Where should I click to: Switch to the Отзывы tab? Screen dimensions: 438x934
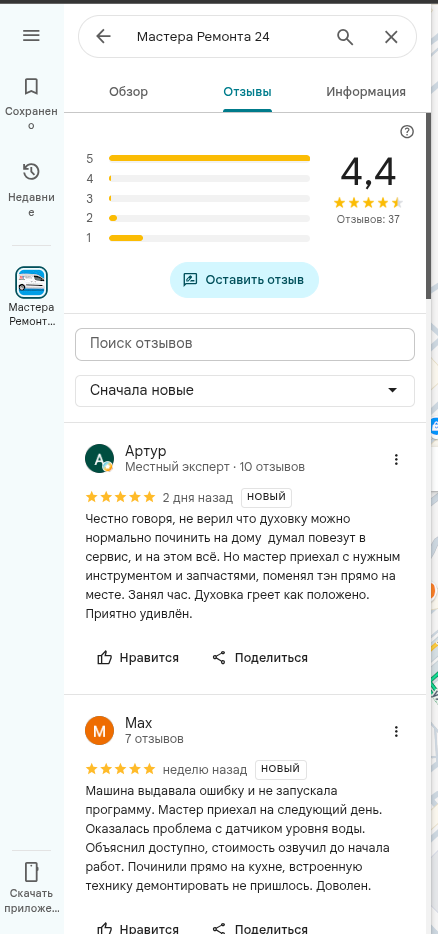(x=247, y=92)
